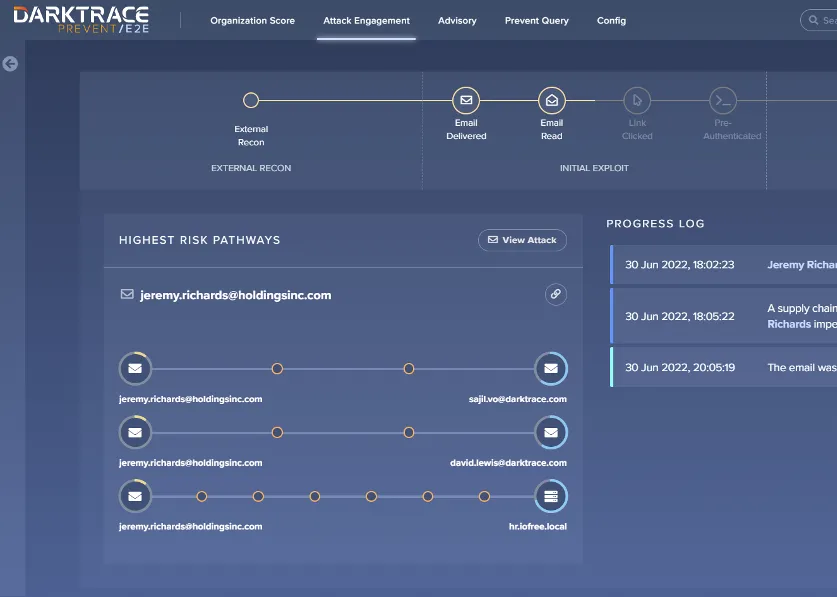
Task: Click starting envelope of first jeremy.richards pathway
Action: point(135,368)
